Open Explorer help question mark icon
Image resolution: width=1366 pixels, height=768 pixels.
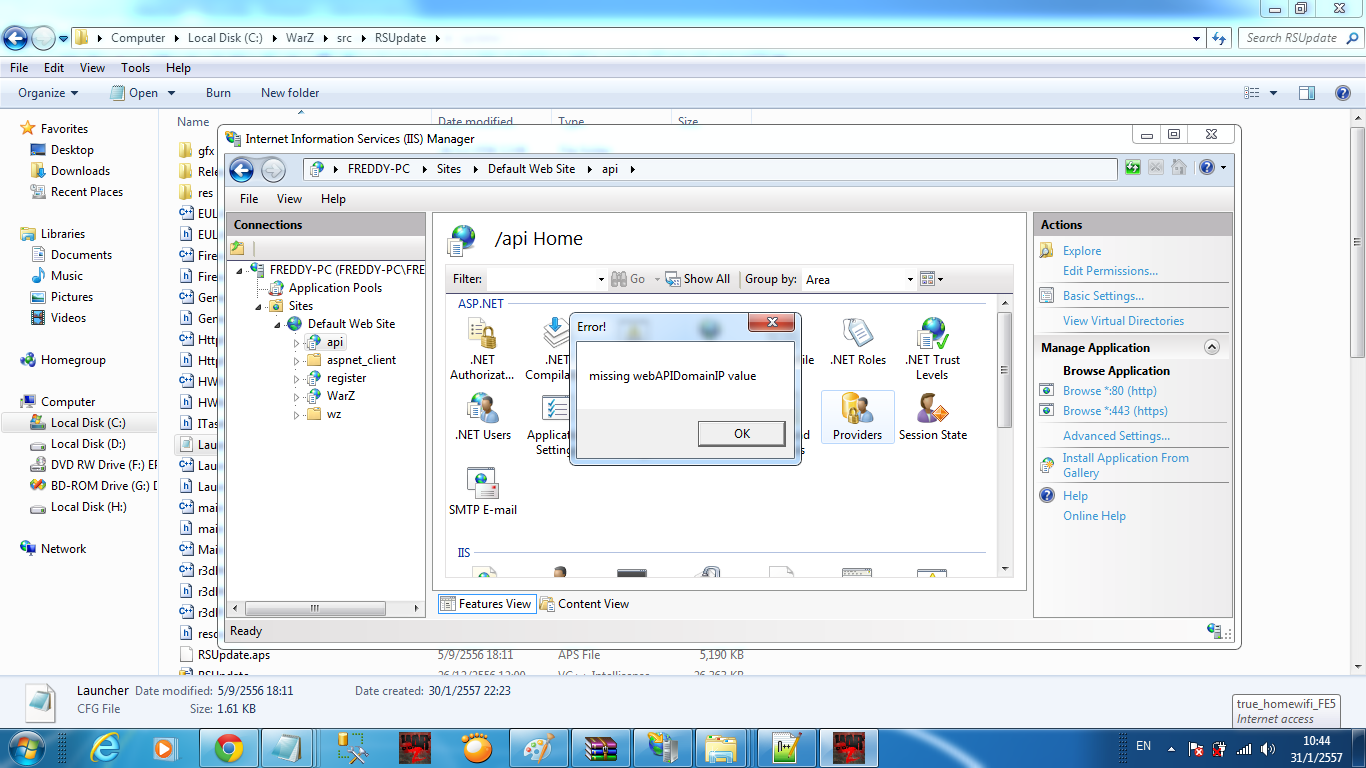click(1341, 93)
